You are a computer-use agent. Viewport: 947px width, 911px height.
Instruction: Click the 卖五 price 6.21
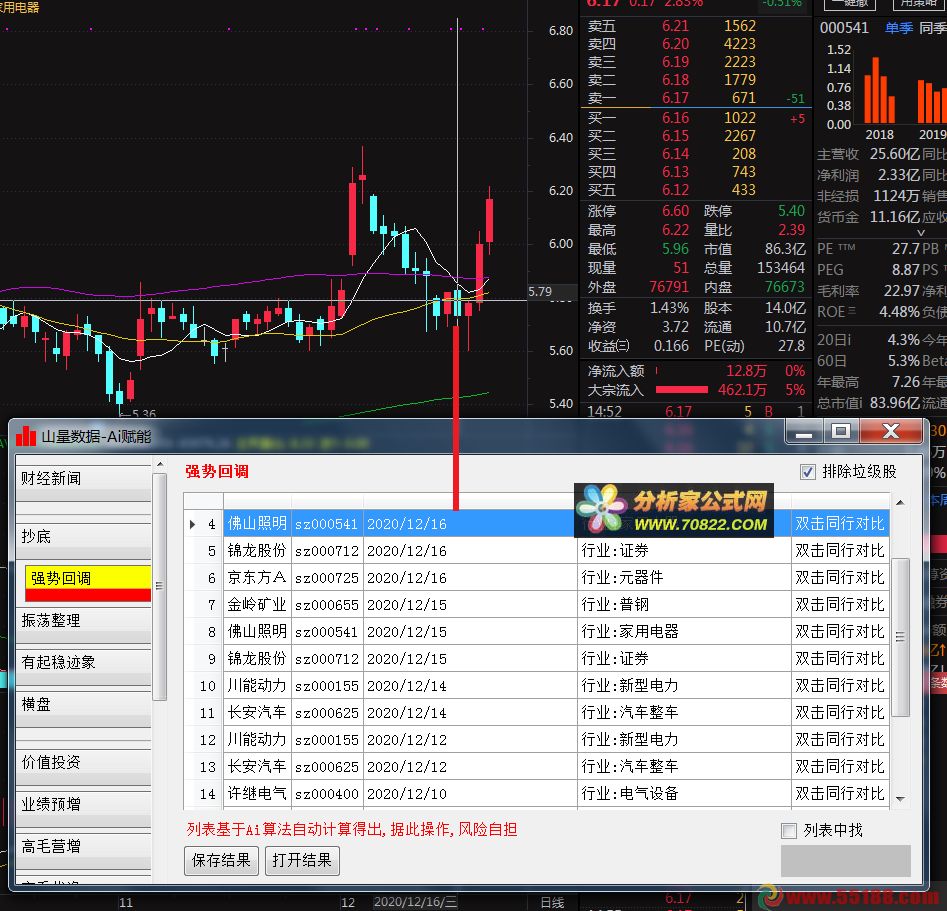(675, 26)
